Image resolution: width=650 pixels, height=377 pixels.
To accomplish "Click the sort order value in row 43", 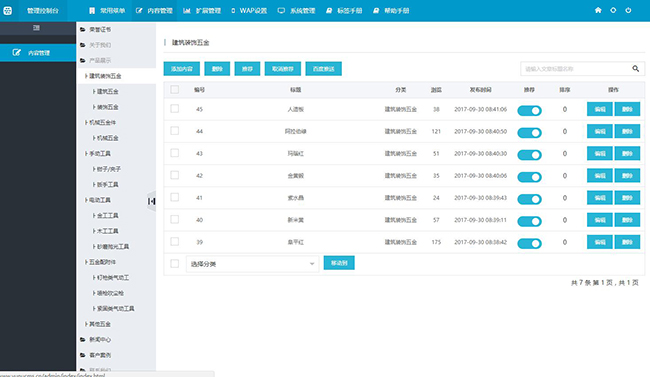I will tap(565, 153).
